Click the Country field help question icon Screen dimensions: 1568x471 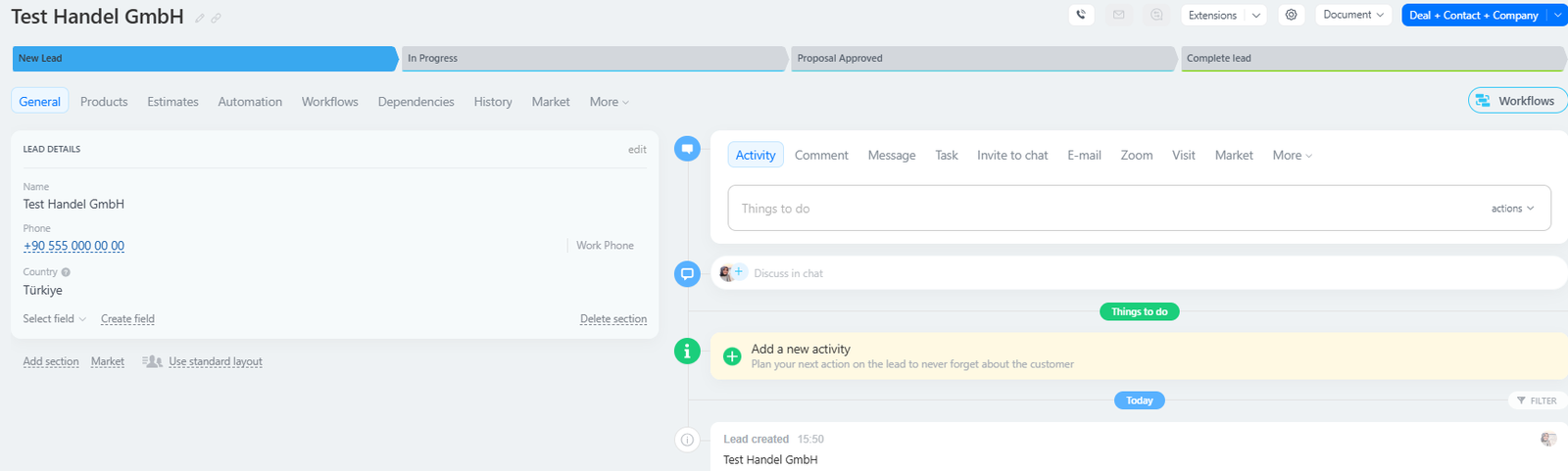point(66,272)
